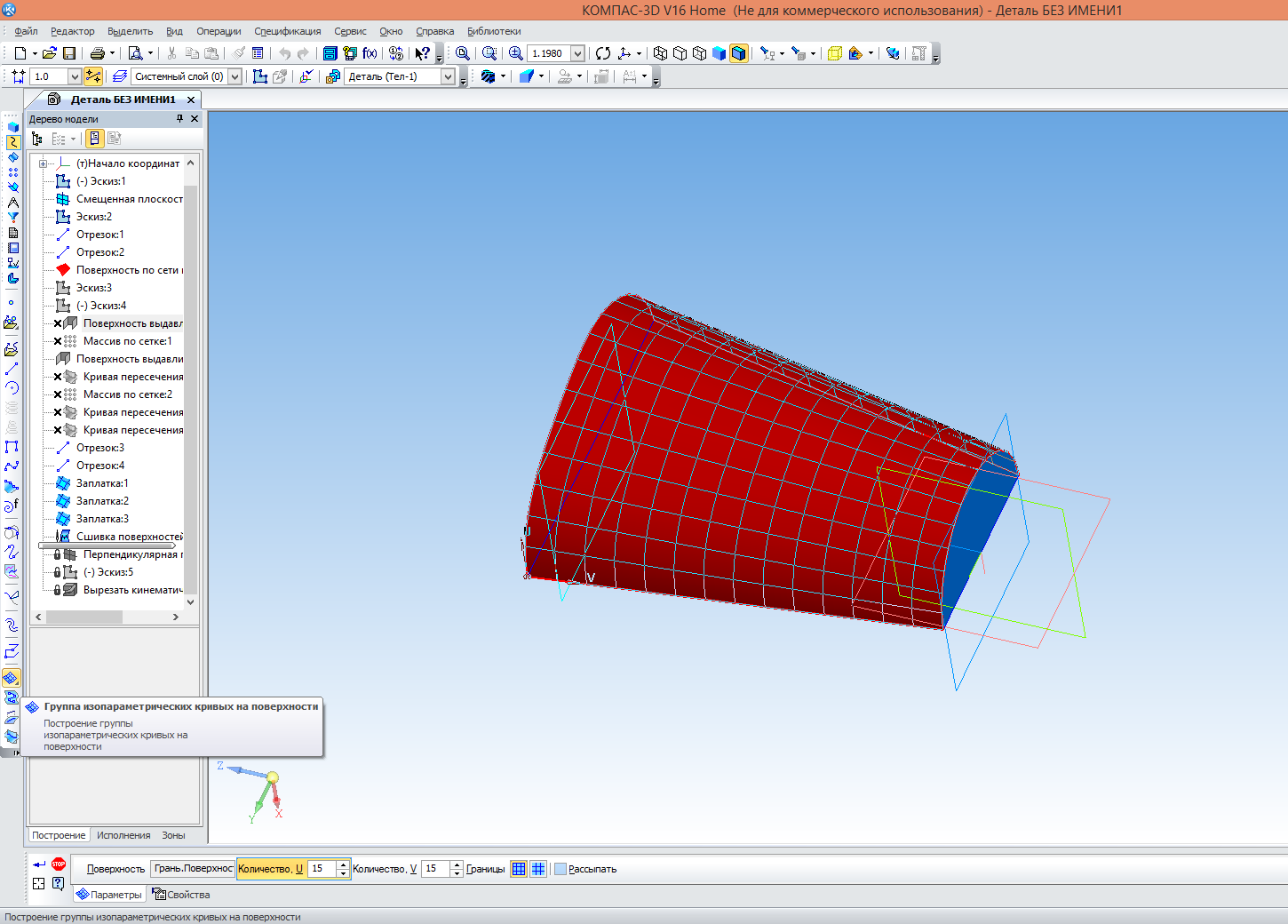Select Заплатка:2 in the model tree
The image size is (1288, 924).
point(102,501)
